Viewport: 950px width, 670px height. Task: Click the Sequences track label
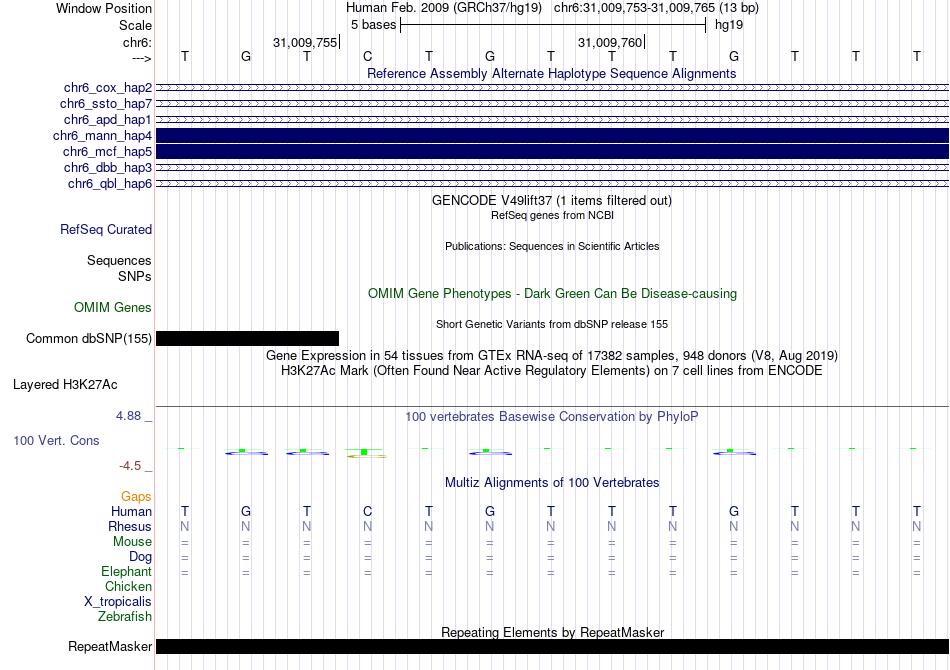pyautogui.click(x=119, y=260)
